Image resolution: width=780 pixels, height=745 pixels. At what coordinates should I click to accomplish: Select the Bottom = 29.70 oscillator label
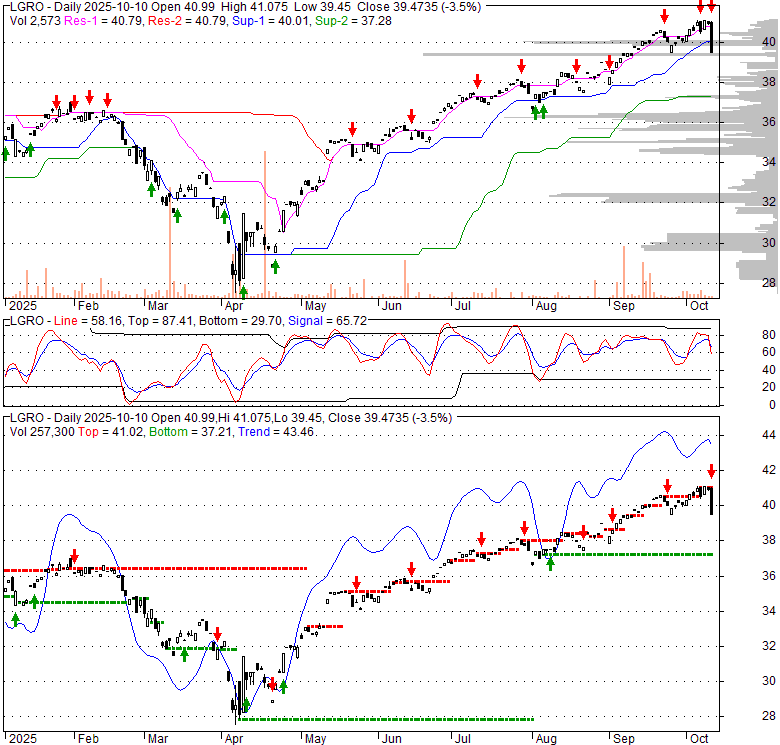coord(241,321)
